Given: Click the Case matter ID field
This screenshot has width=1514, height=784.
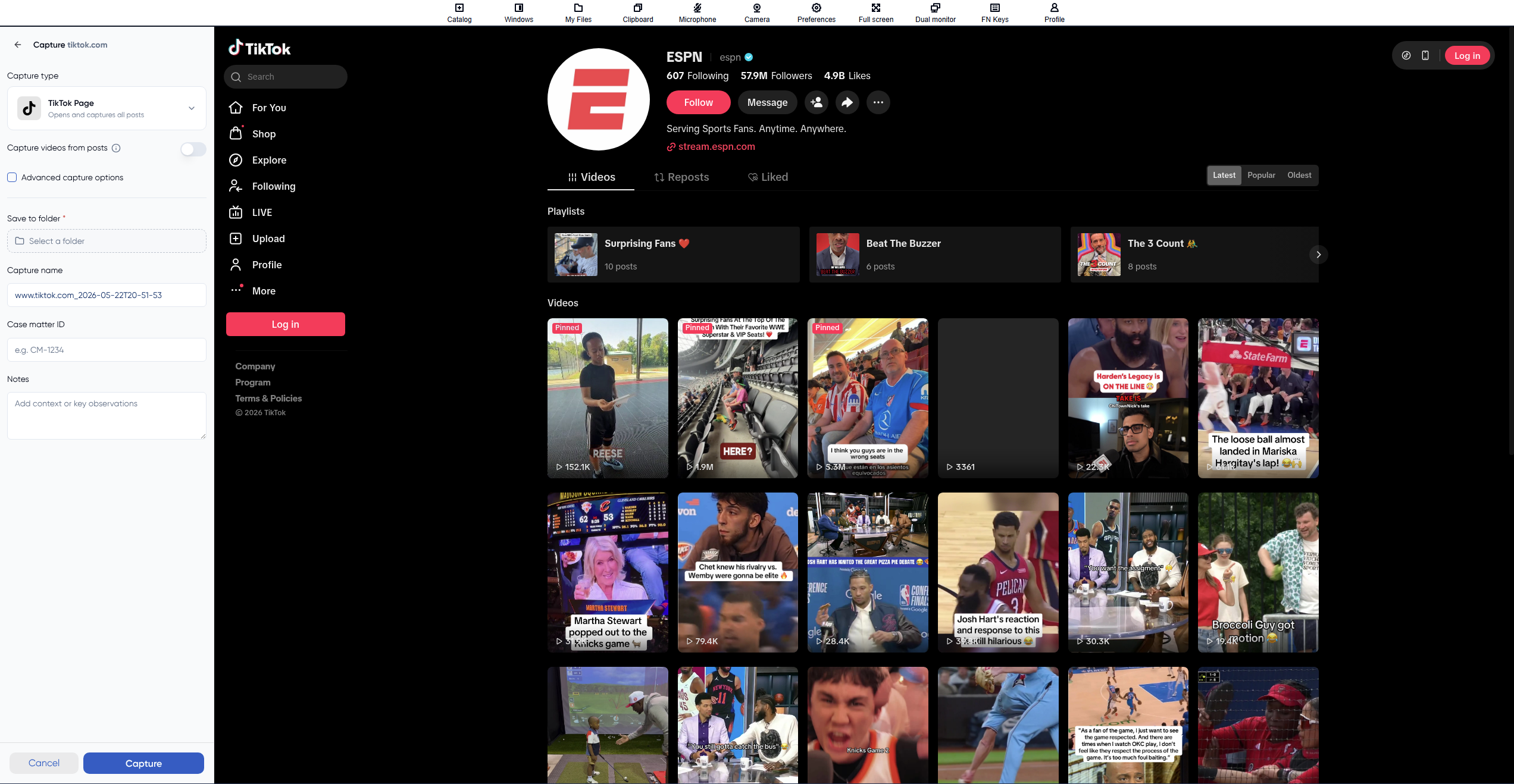Looking at the screenshot, I should (107, 350).
